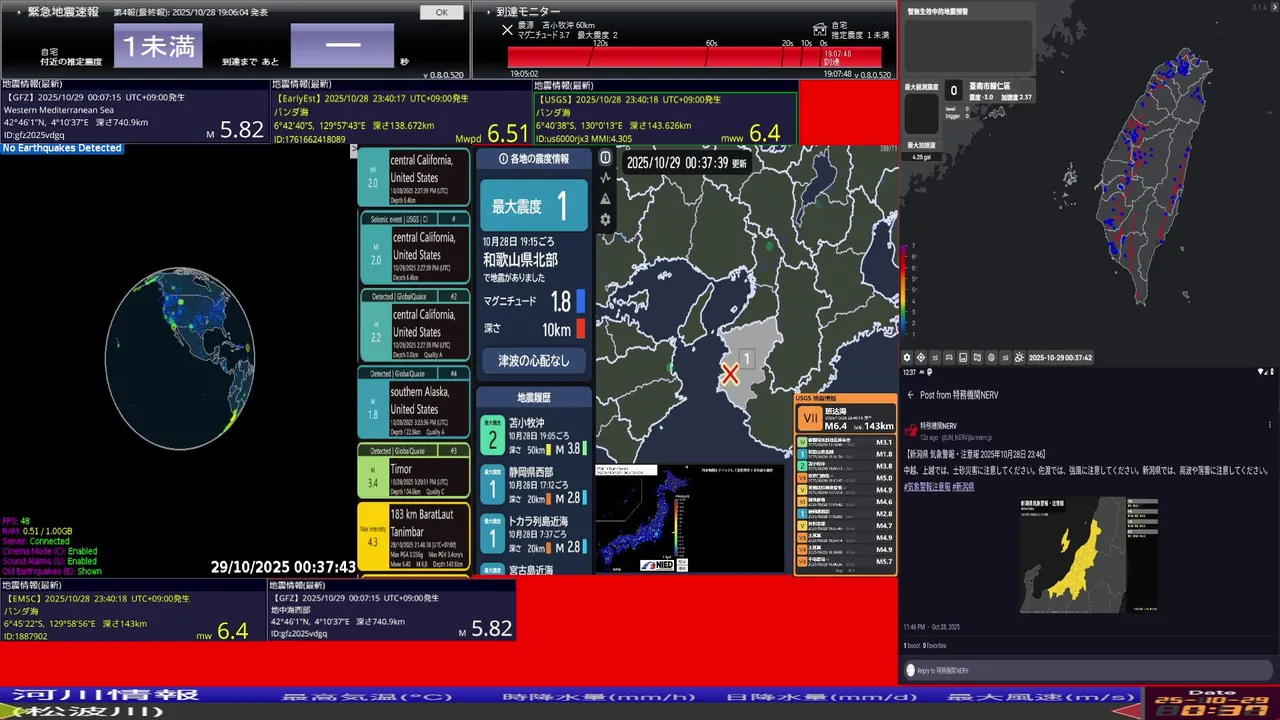1280x720 pixels.
Task: Go back with the arrow in NERV post
Action: (x=910, y=395)
